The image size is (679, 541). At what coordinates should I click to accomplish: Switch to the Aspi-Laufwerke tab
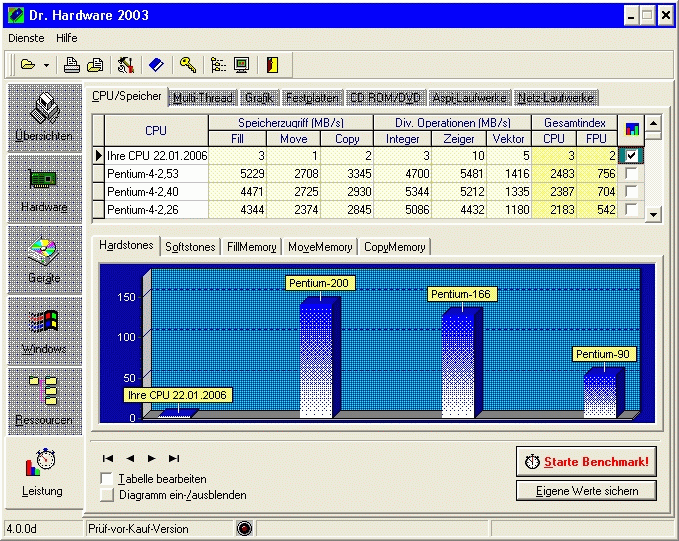coord(469,98)
